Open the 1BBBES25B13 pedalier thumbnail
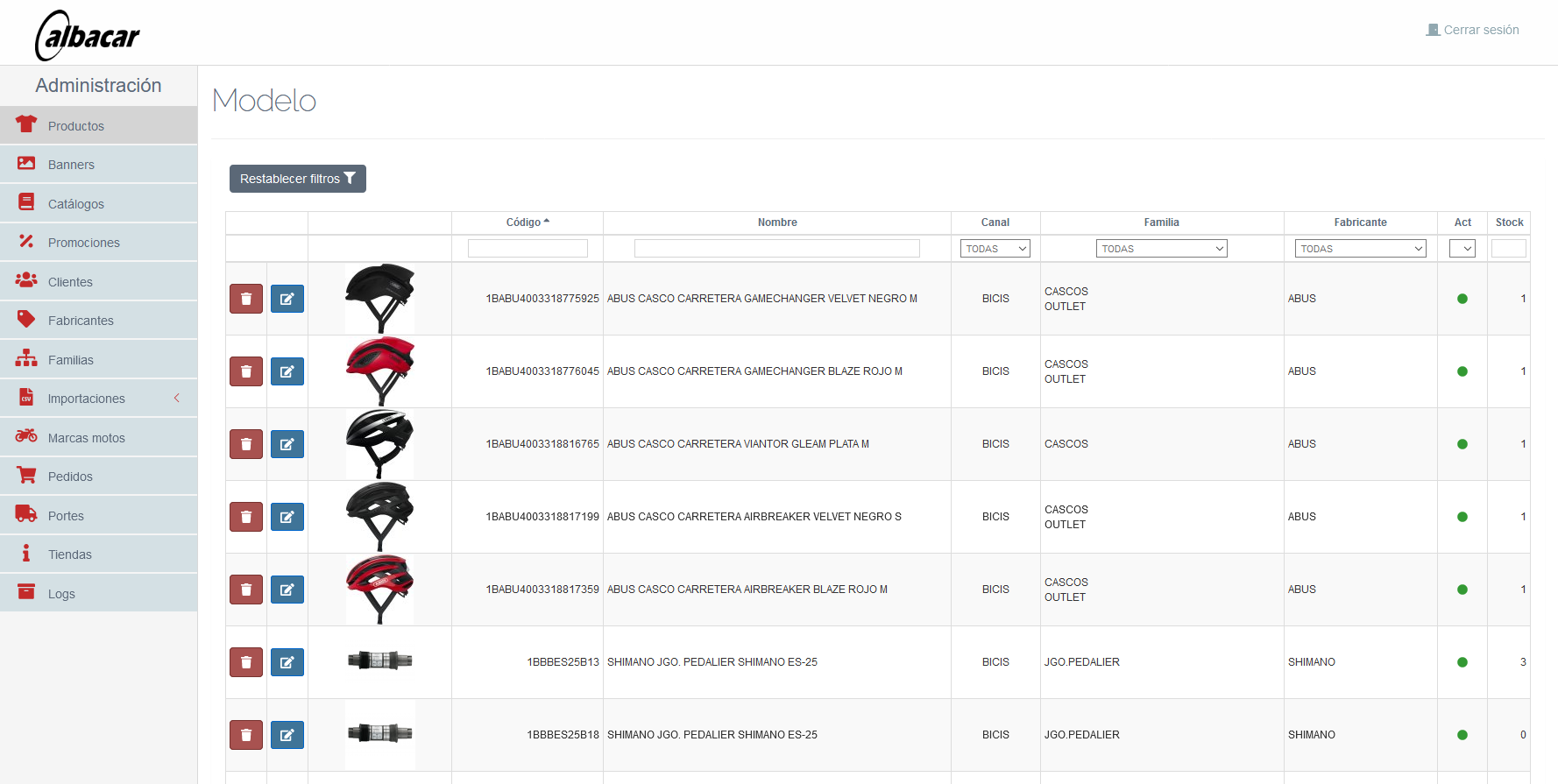 379,660
